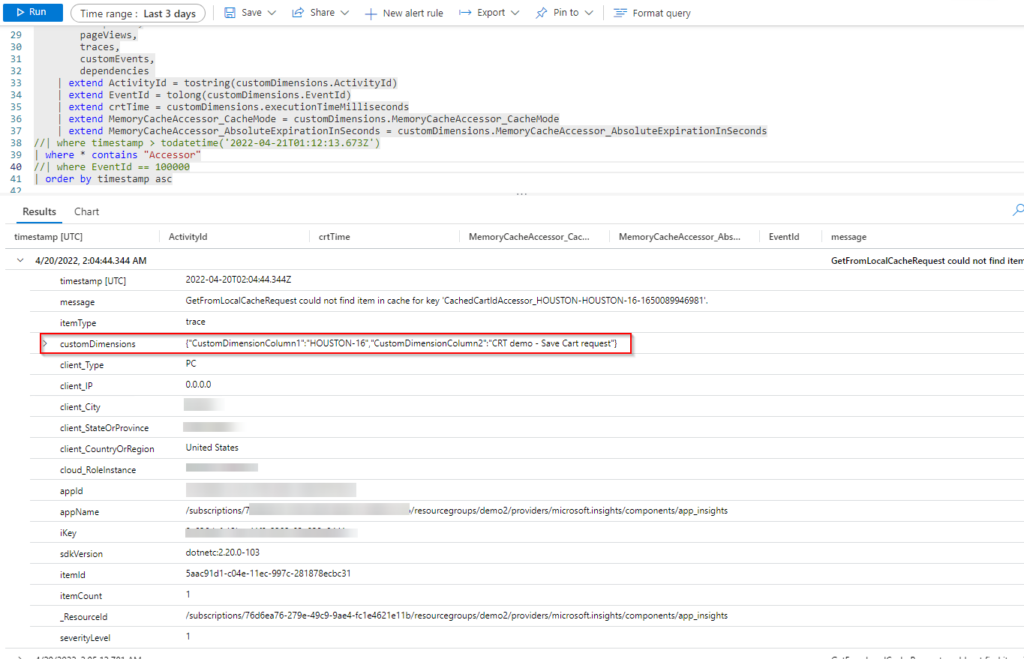Click the 'dependencies' line in the editor
Screen dimensions: 1024x659
click(x=114, y=71)
